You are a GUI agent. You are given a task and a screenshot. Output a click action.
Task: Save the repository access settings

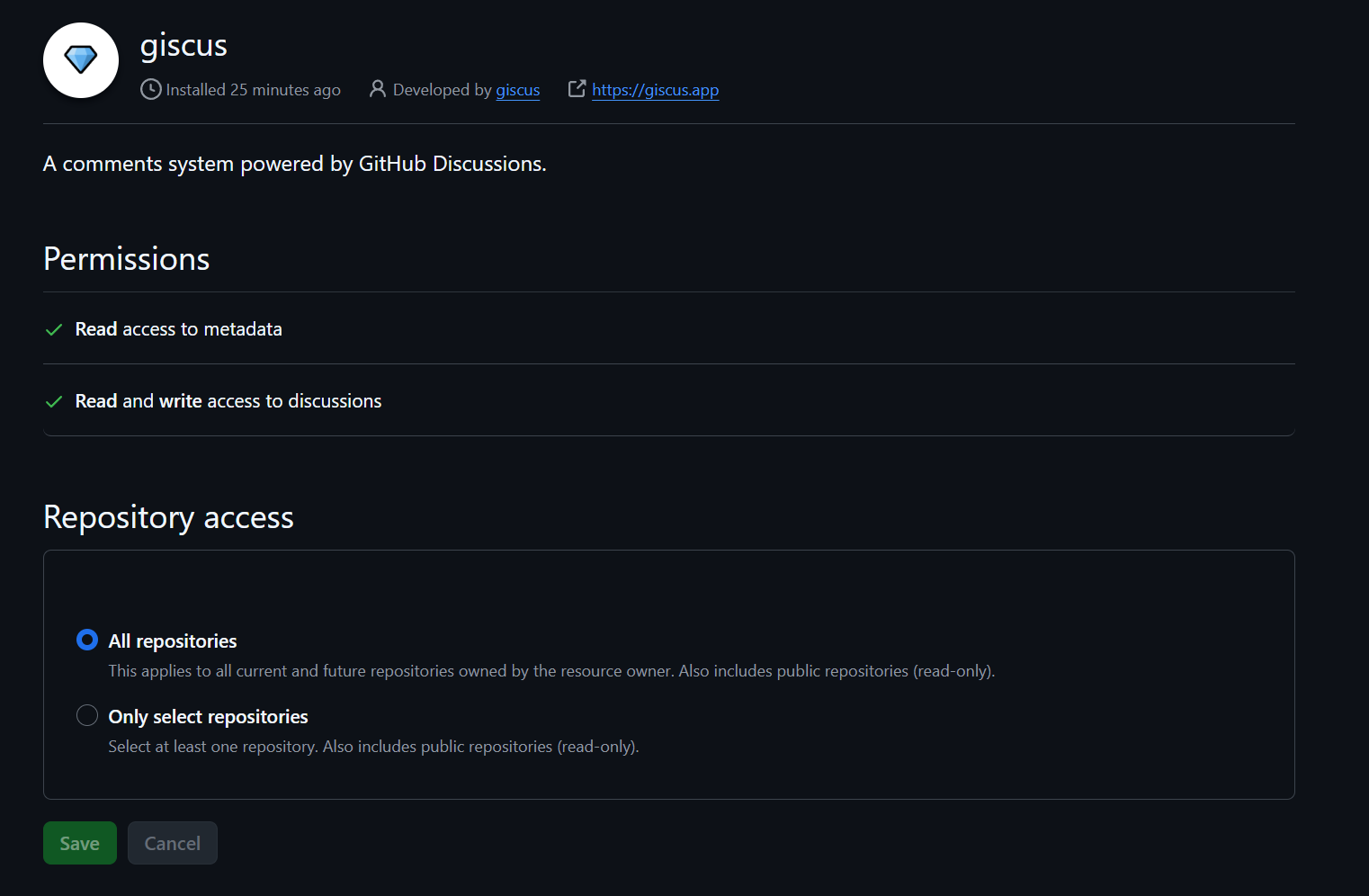80,843
